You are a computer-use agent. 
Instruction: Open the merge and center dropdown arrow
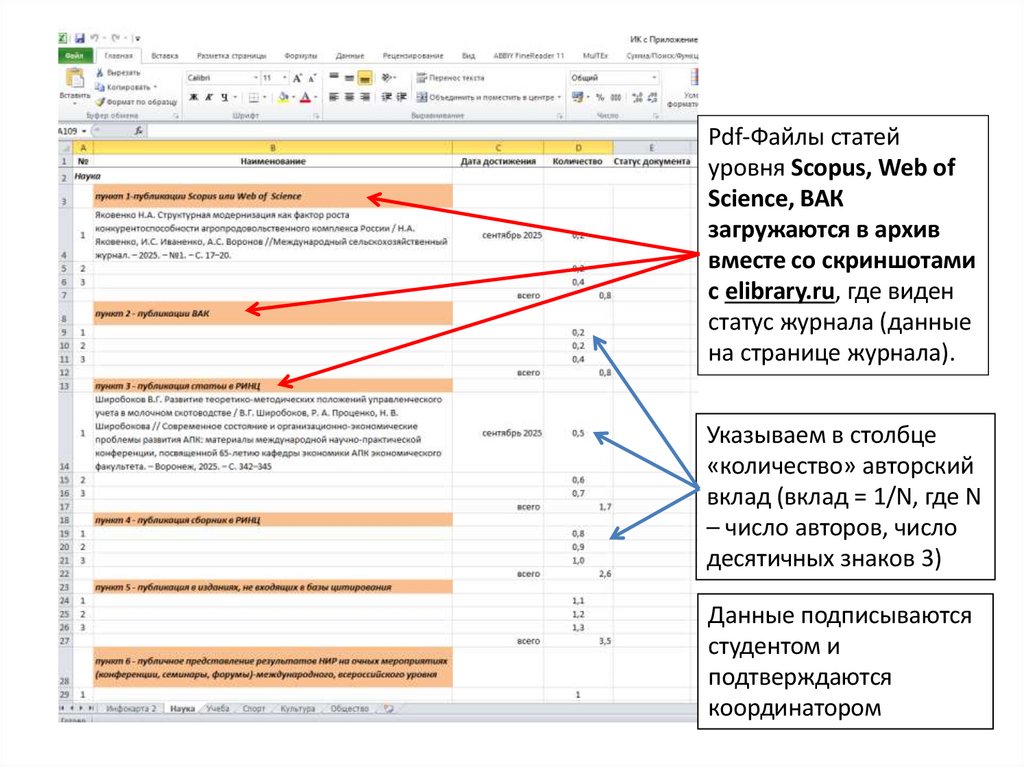point(560,97)
